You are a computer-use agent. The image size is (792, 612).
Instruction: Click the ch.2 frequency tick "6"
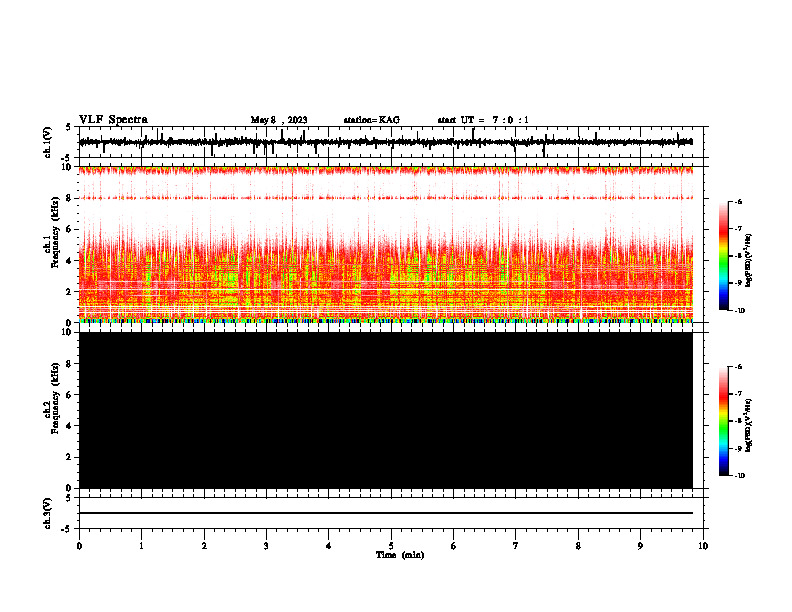(70, 395)
